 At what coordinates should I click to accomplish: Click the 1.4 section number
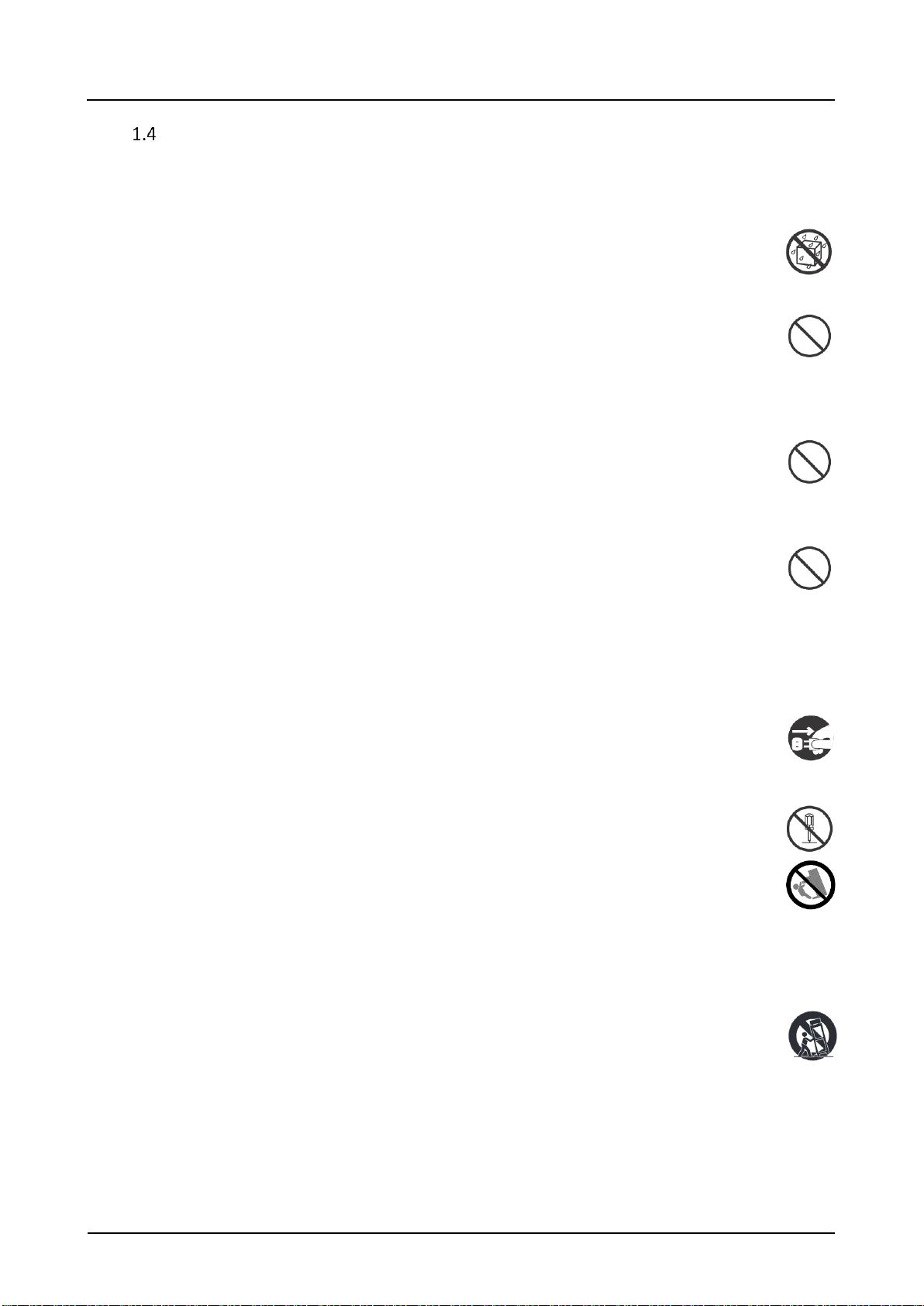(x=144, y=135)
